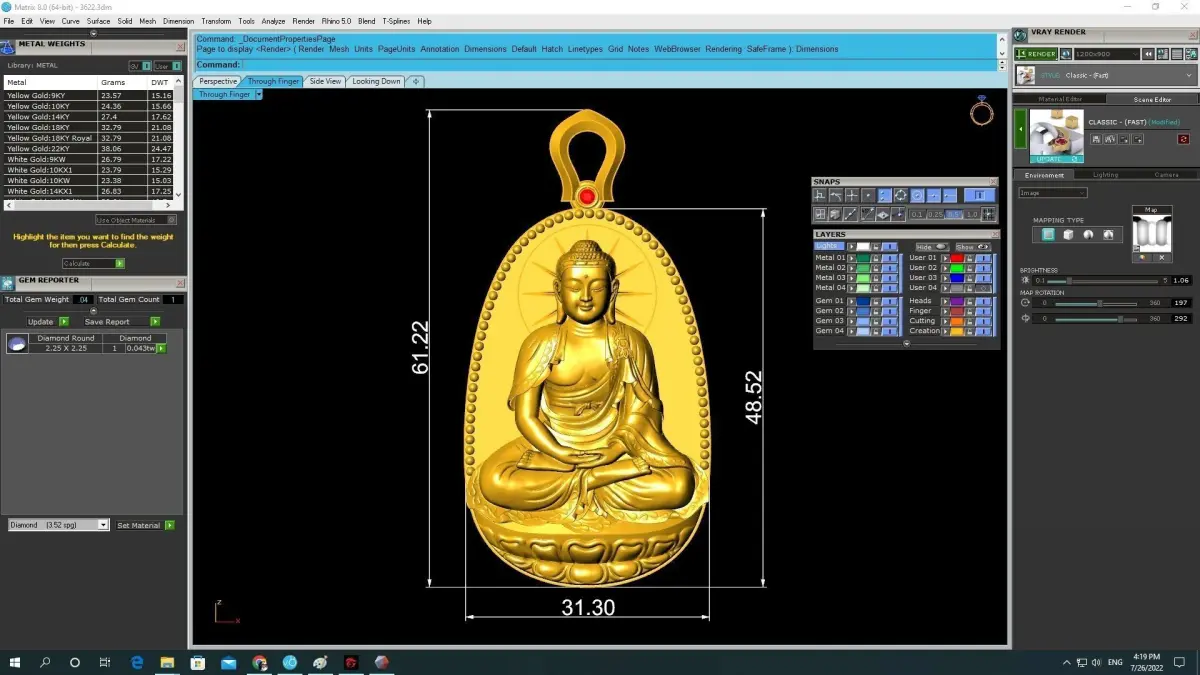The height and width of the screenshot is (675, 1200).
Task: Open the T-Splines menu
Action: click(395, 21)
